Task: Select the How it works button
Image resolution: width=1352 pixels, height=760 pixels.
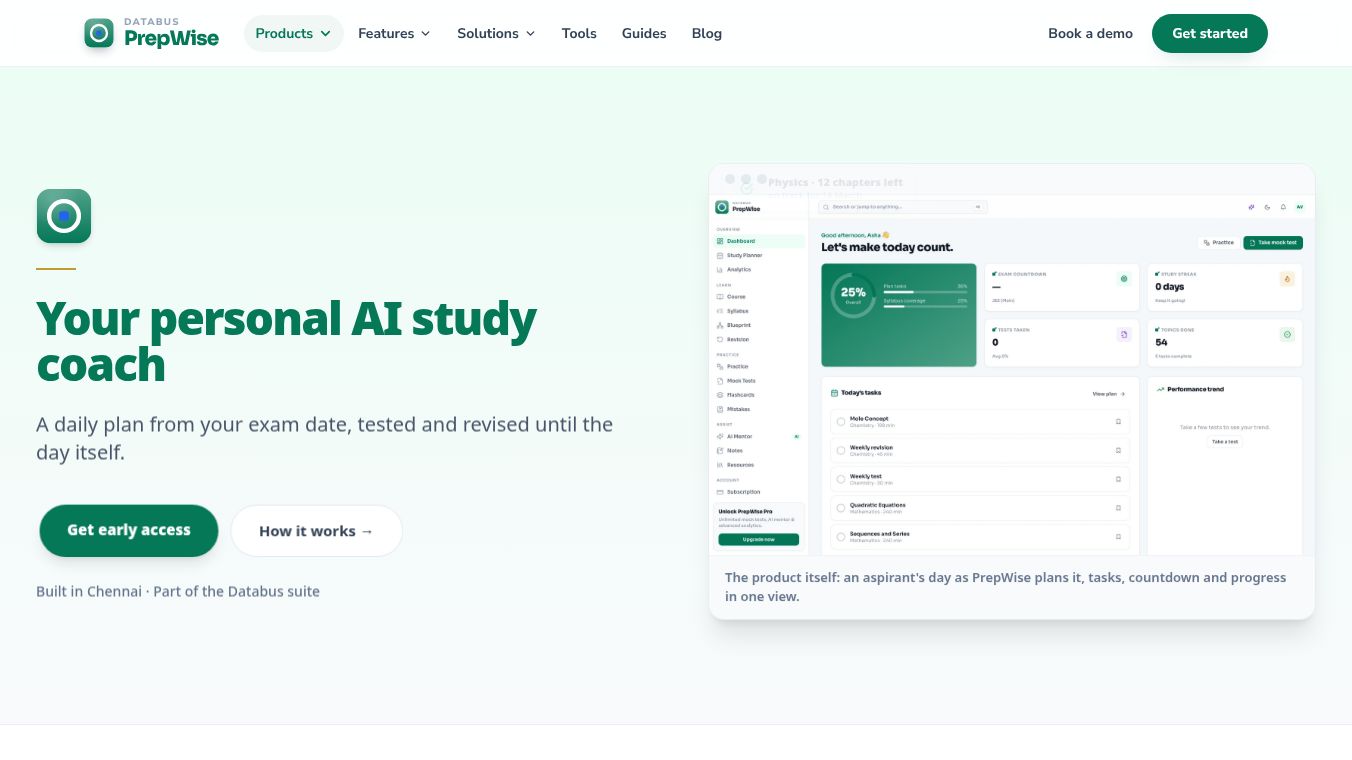Action: [x=316, y=531]
